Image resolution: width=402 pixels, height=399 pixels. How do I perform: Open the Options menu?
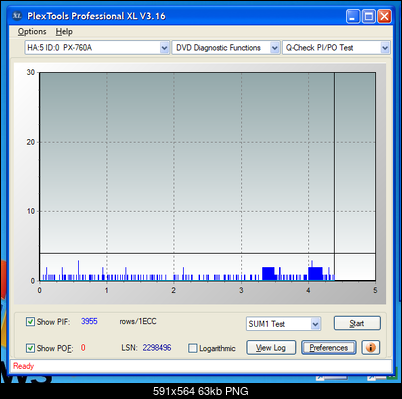click(32, 32)
